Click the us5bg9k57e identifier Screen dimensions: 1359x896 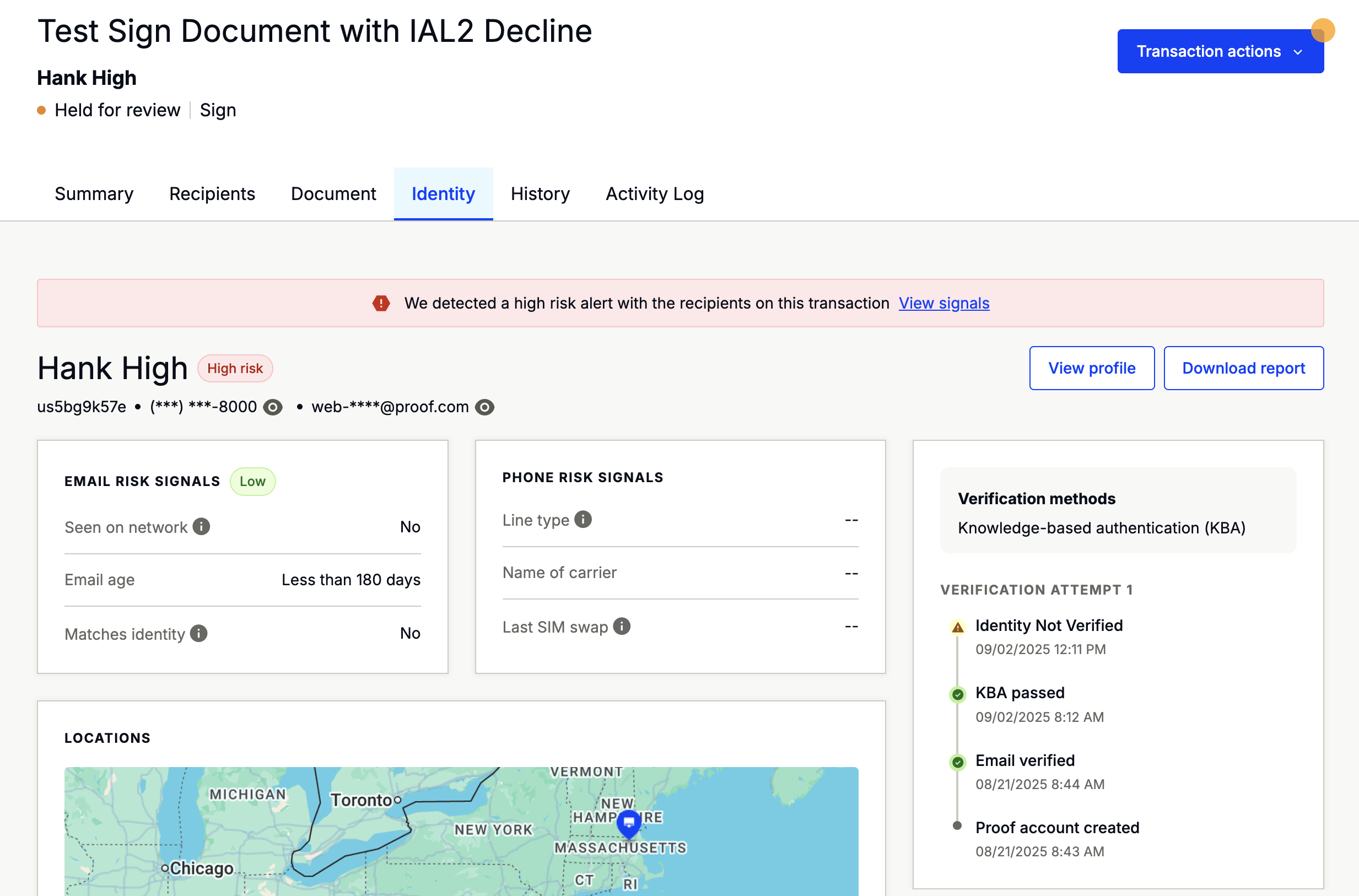coord(82,407)
